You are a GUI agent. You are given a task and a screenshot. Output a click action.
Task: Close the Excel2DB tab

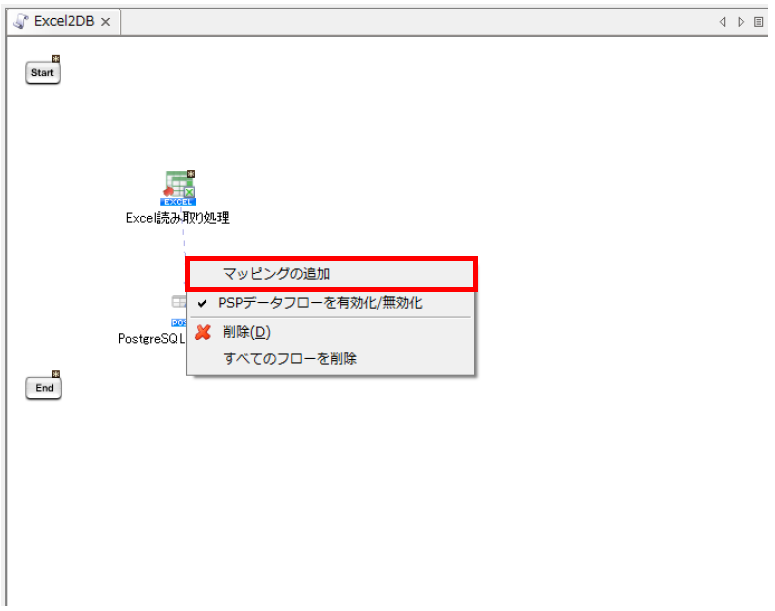point(106,22)
